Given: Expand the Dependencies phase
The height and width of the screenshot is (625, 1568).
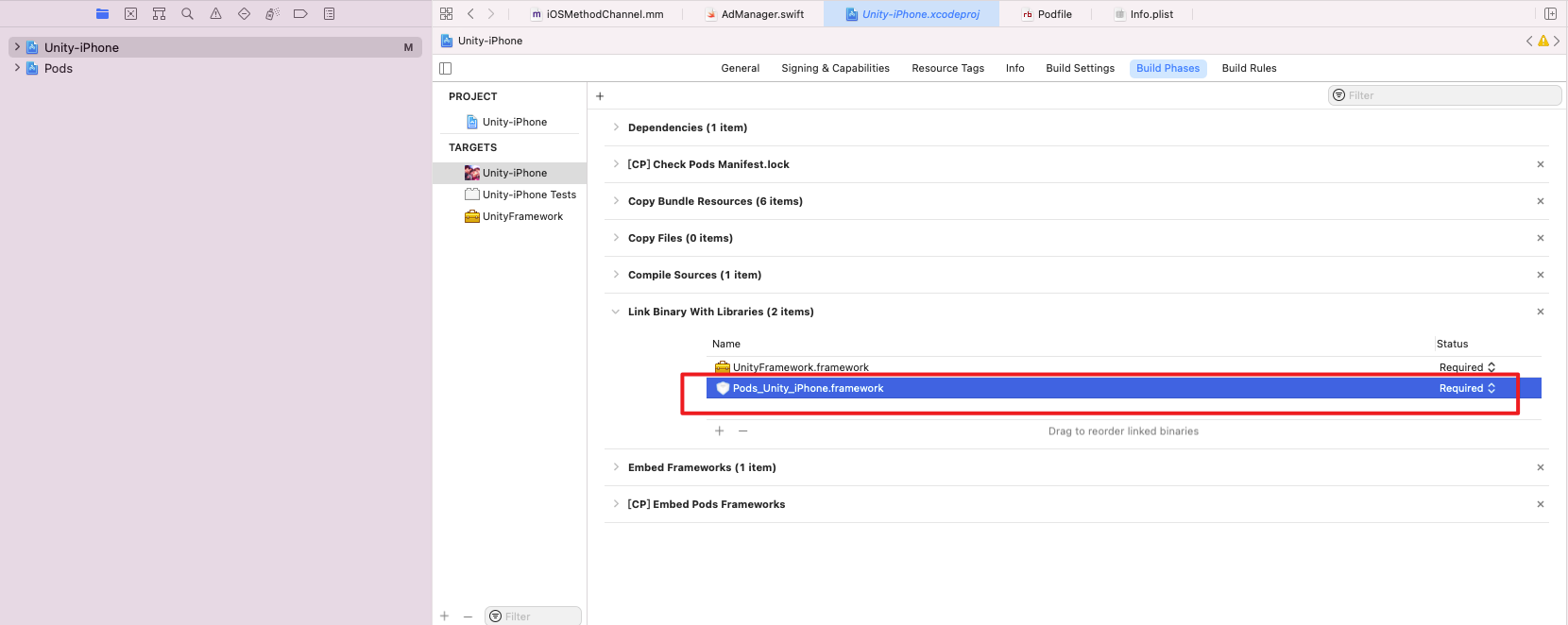Looking at the screenshot, I should pos(616,127).
